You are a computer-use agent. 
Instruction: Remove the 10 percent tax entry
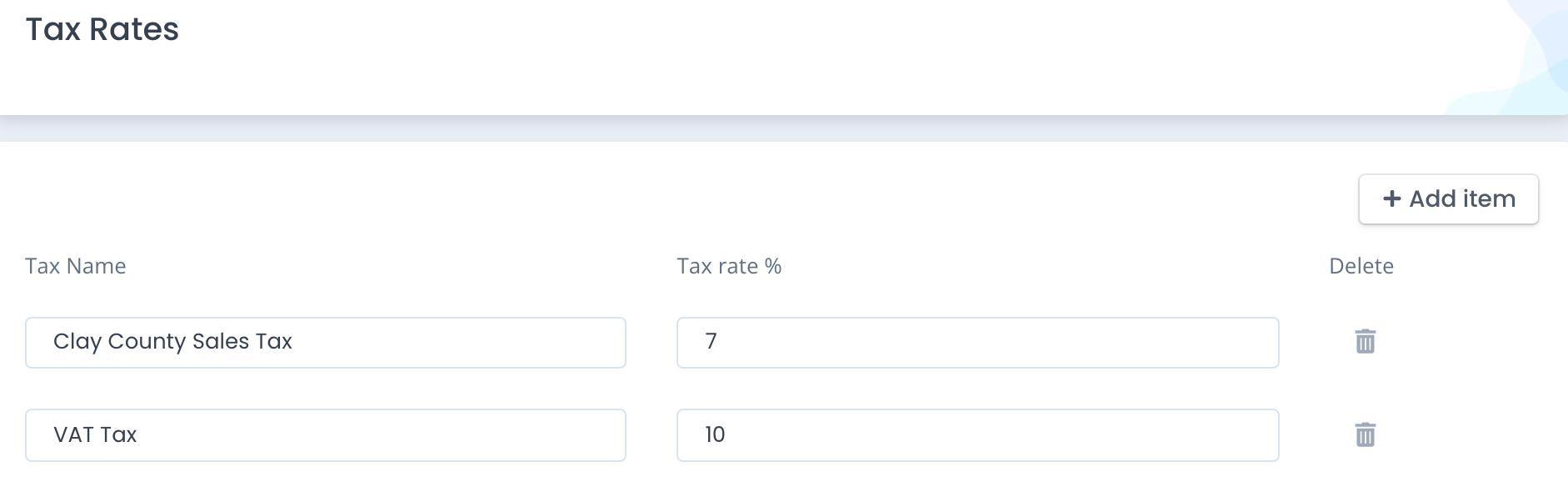[1365, 434]
